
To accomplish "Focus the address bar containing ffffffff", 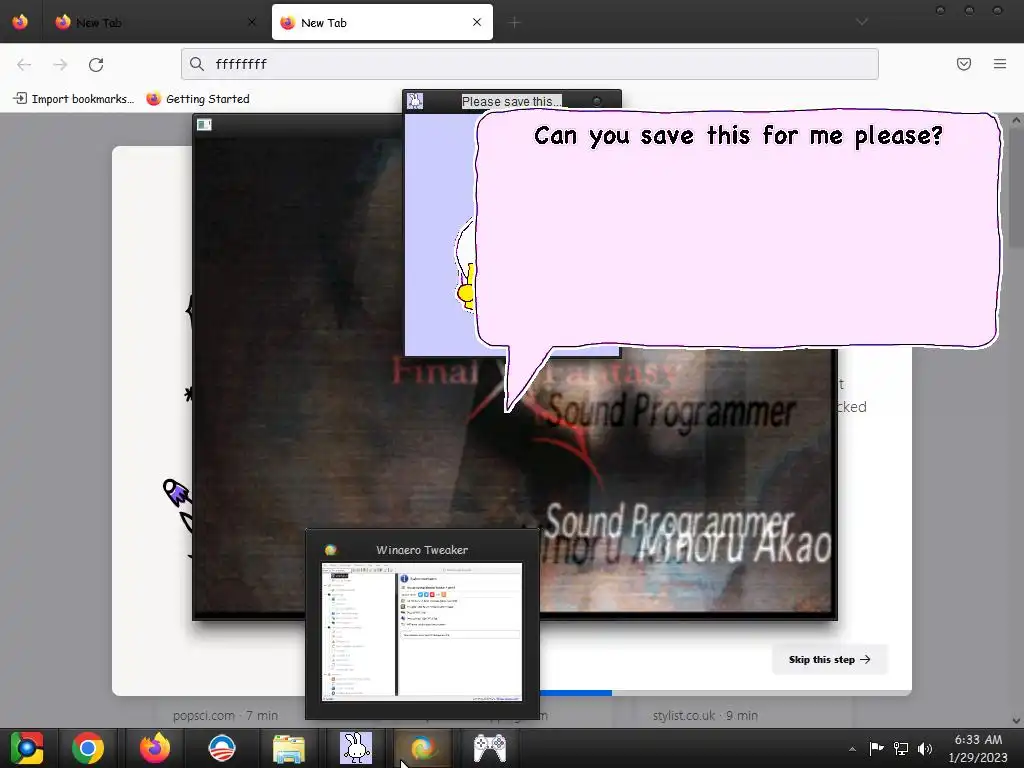I will click(x=530, y=64).
